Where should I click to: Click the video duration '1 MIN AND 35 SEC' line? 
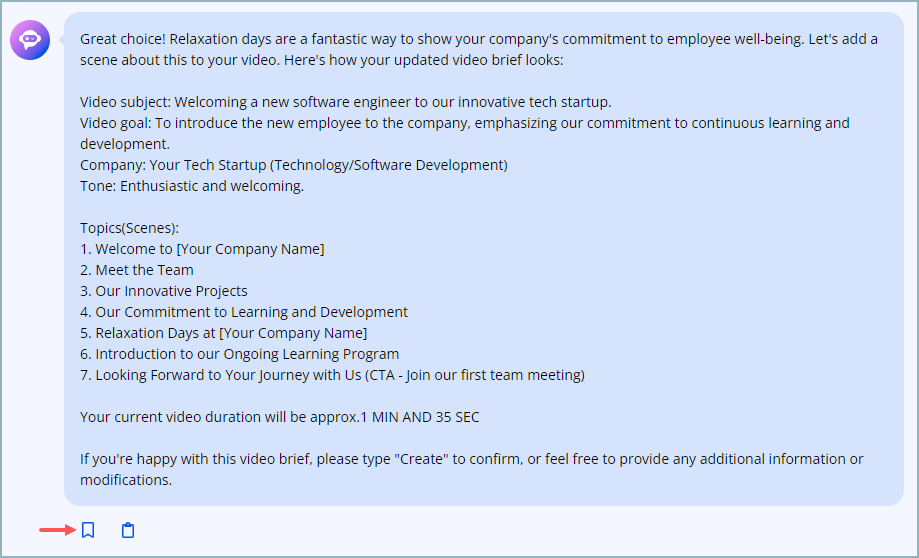[280, 417]
